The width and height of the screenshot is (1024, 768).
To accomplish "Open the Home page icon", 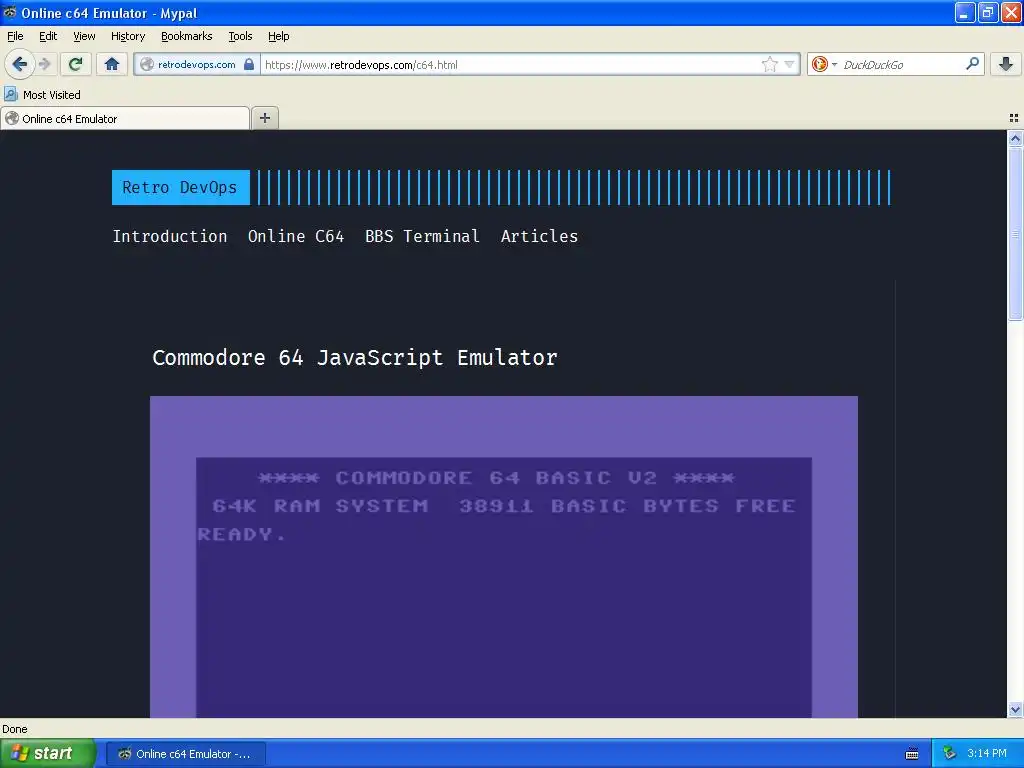I will (112, 64).
